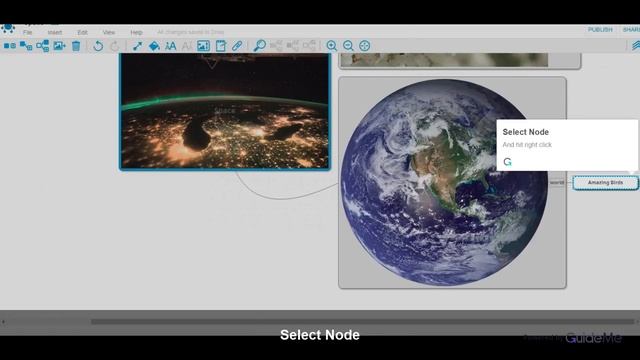
Task: Open search with magnifier icon
Action: [x=260, y=46]
